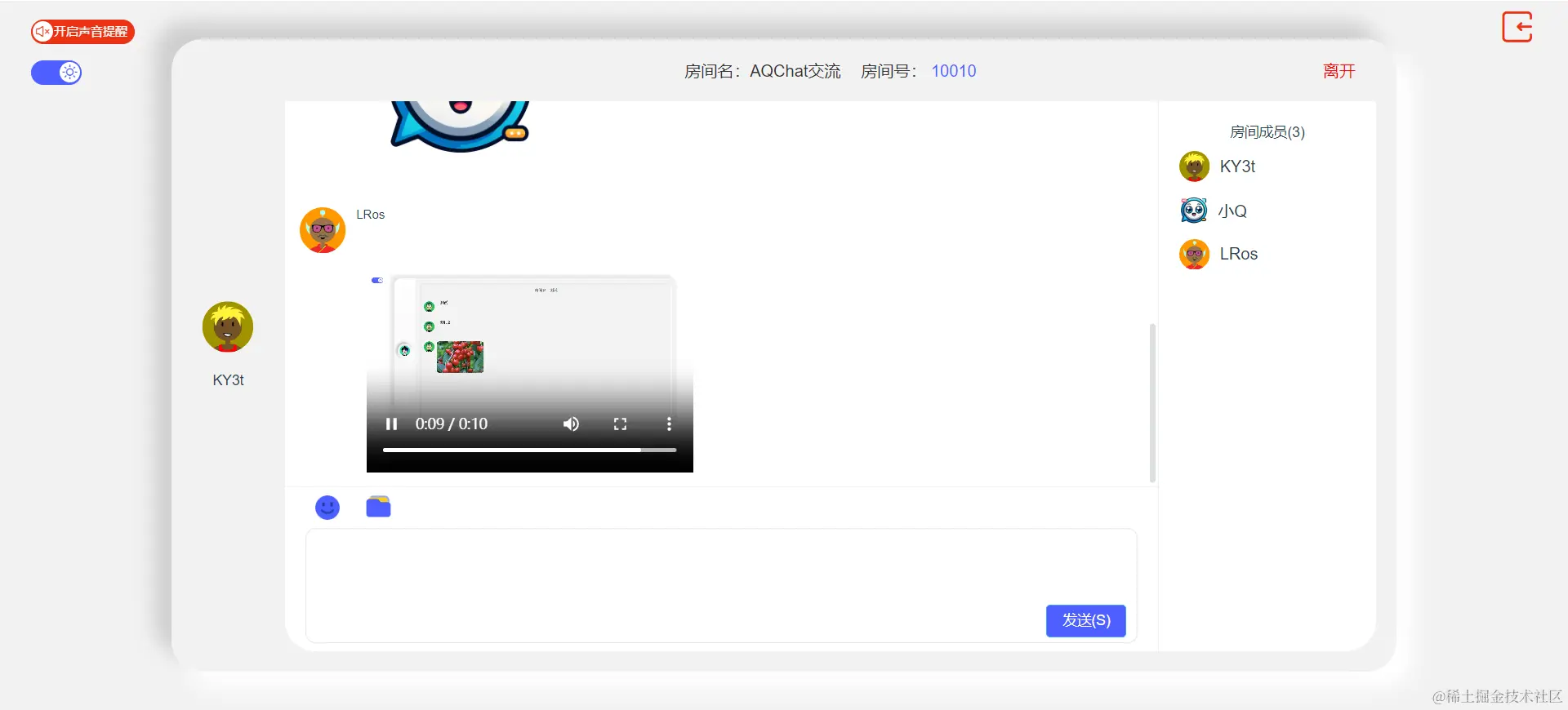Toggle the light/dark theme switch
Screen dimensions: 1568x710
click(x=56, y=73)
